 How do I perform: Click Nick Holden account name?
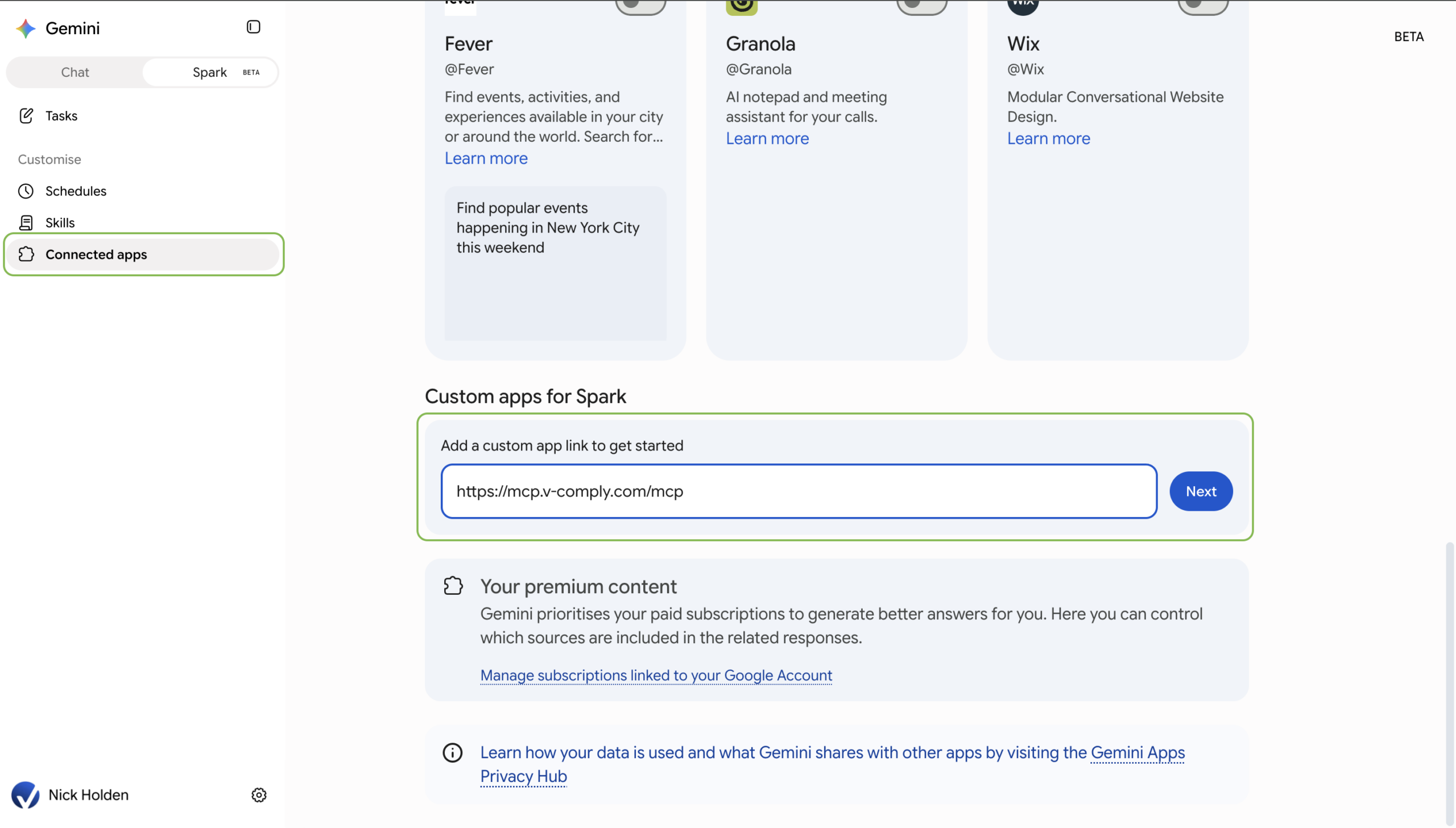pos(89,795)
